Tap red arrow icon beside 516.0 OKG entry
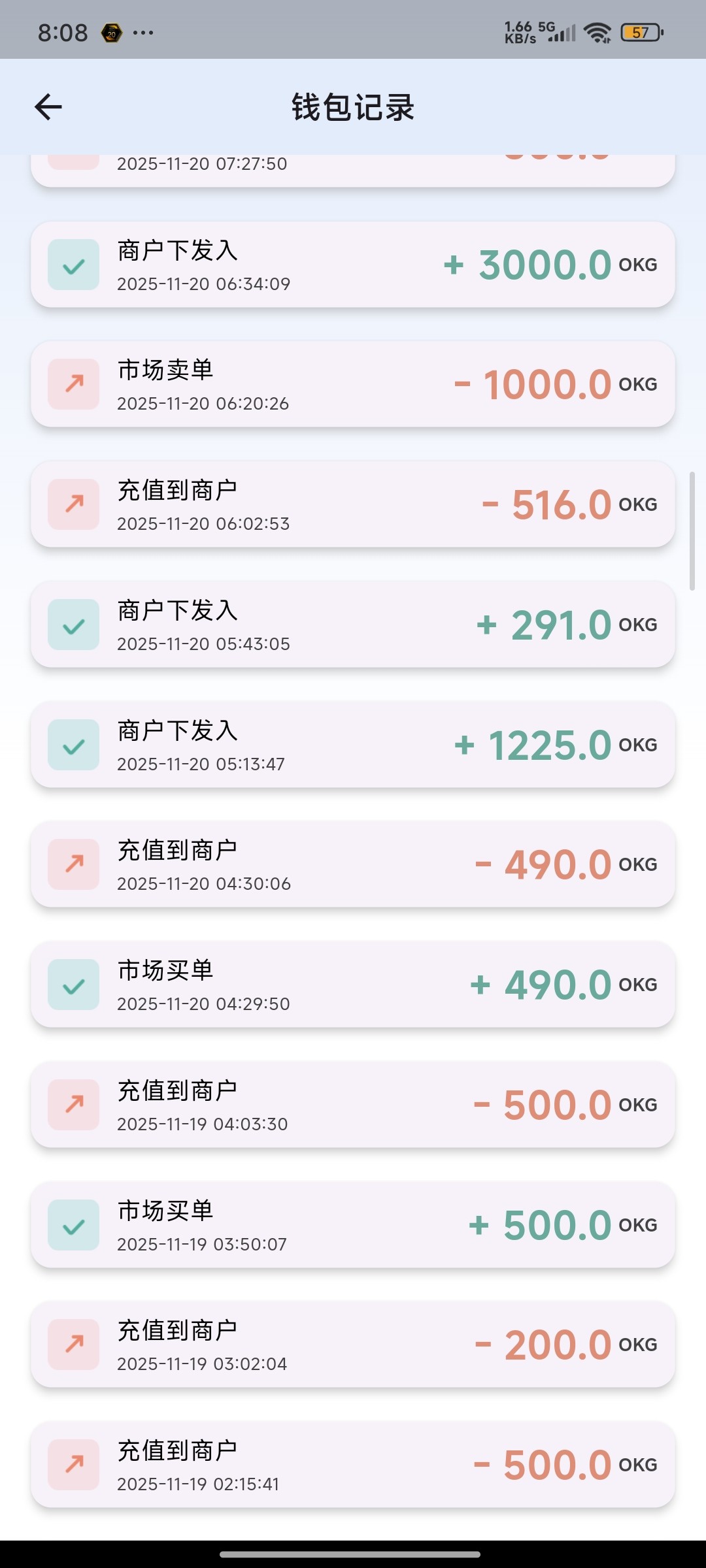Image resolution: width=706 pixels, height=1568 pixels. [x=74, y=504]
